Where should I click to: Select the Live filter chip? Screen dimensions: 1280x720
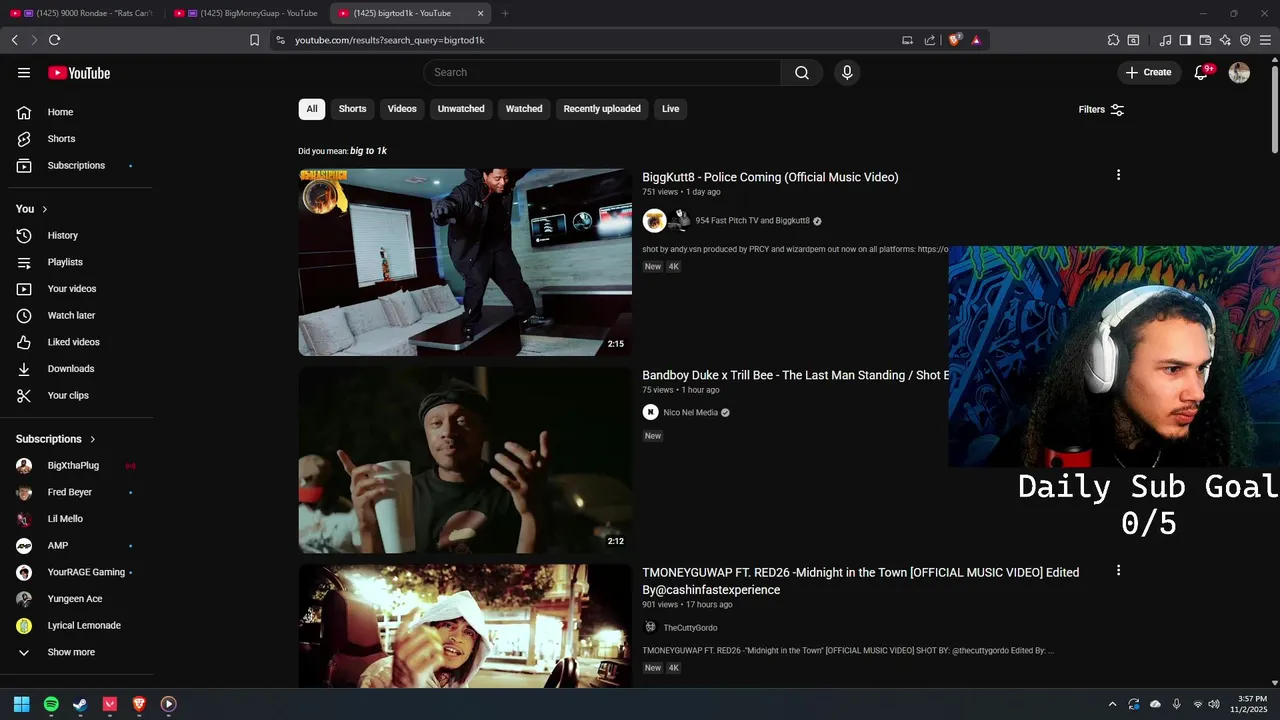coord(670,109)
